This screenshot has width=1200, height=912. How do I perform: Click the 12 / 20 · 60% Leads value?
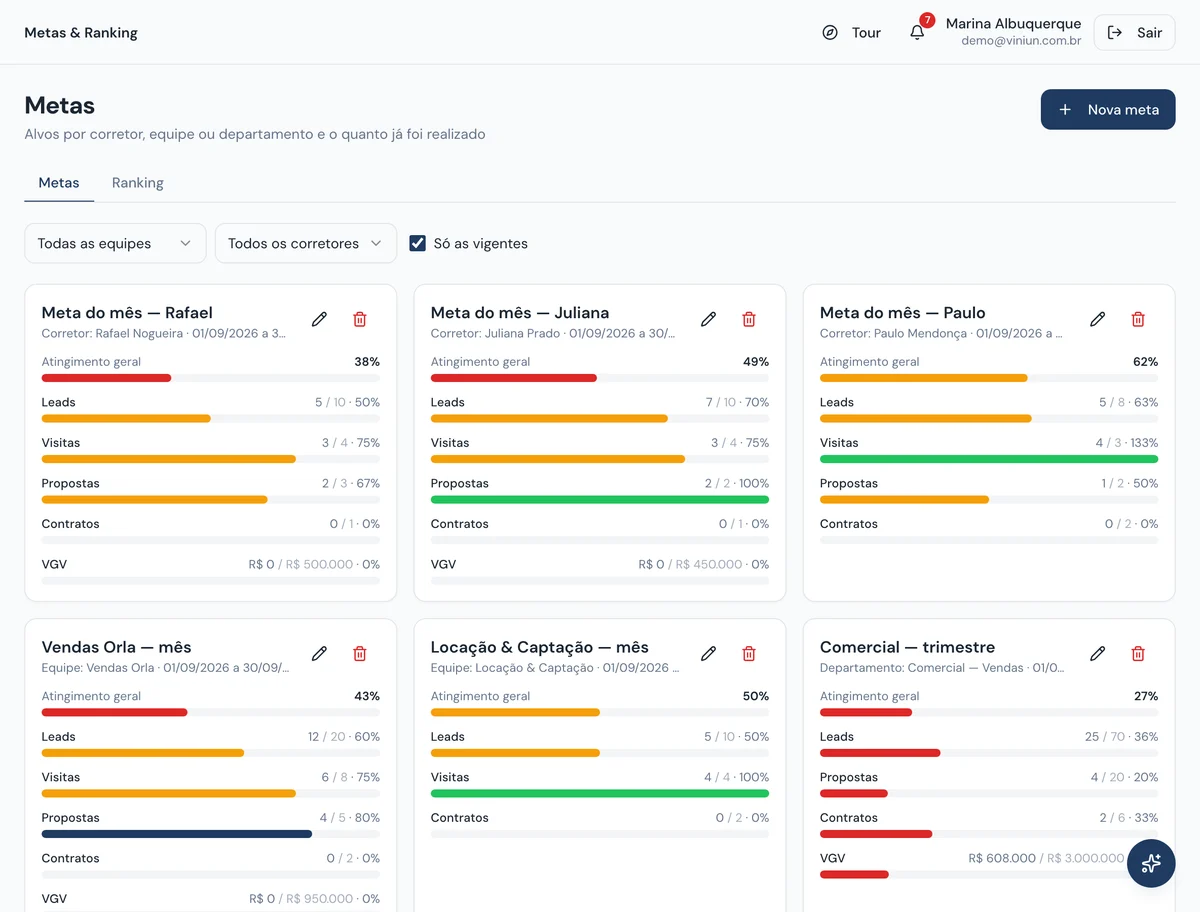[x=344, y=737]
